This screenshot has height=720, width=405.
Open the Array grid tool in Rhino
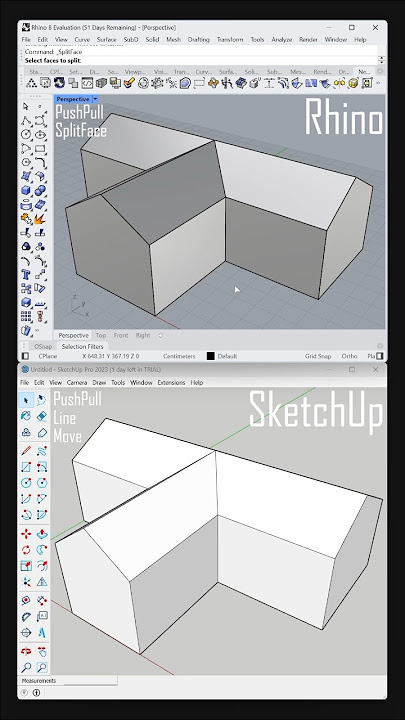click(26, 316)
